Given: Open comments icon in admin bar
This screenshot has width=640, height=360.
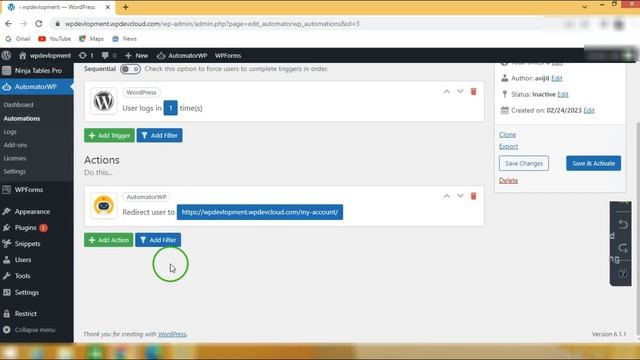Looking at the screenshot, I should (x=109, y=56).
